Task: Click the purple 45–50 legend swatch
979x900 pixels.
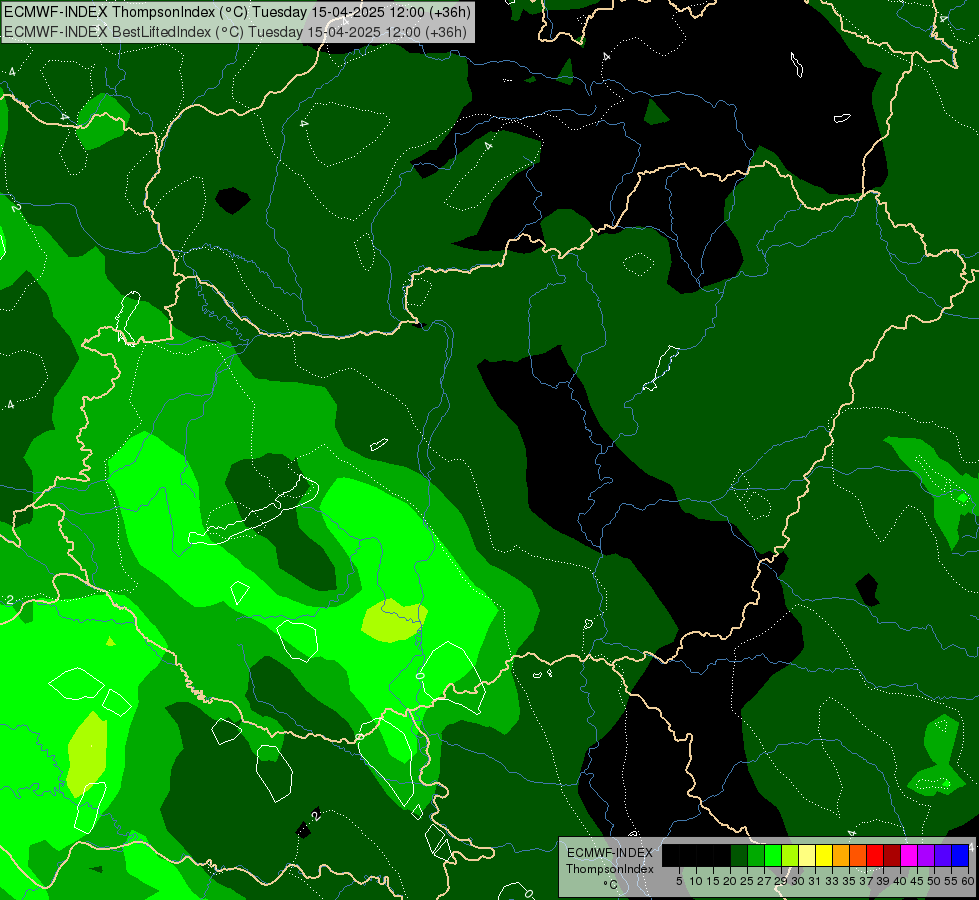Action: [926, 855]
